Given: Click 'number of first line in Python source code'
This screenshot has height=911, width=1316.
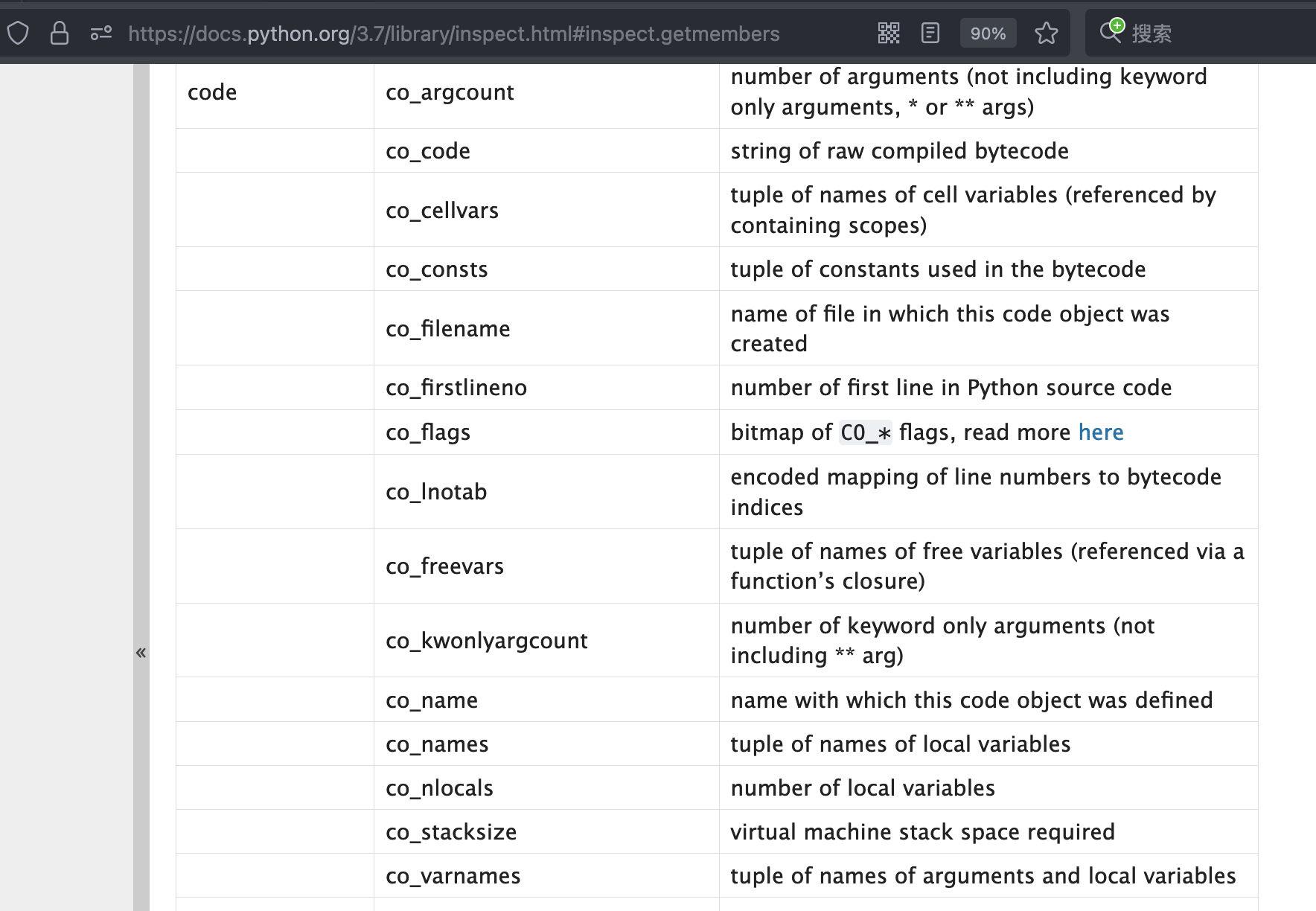Looking at the screenshot, I should (x=951, y=387).
